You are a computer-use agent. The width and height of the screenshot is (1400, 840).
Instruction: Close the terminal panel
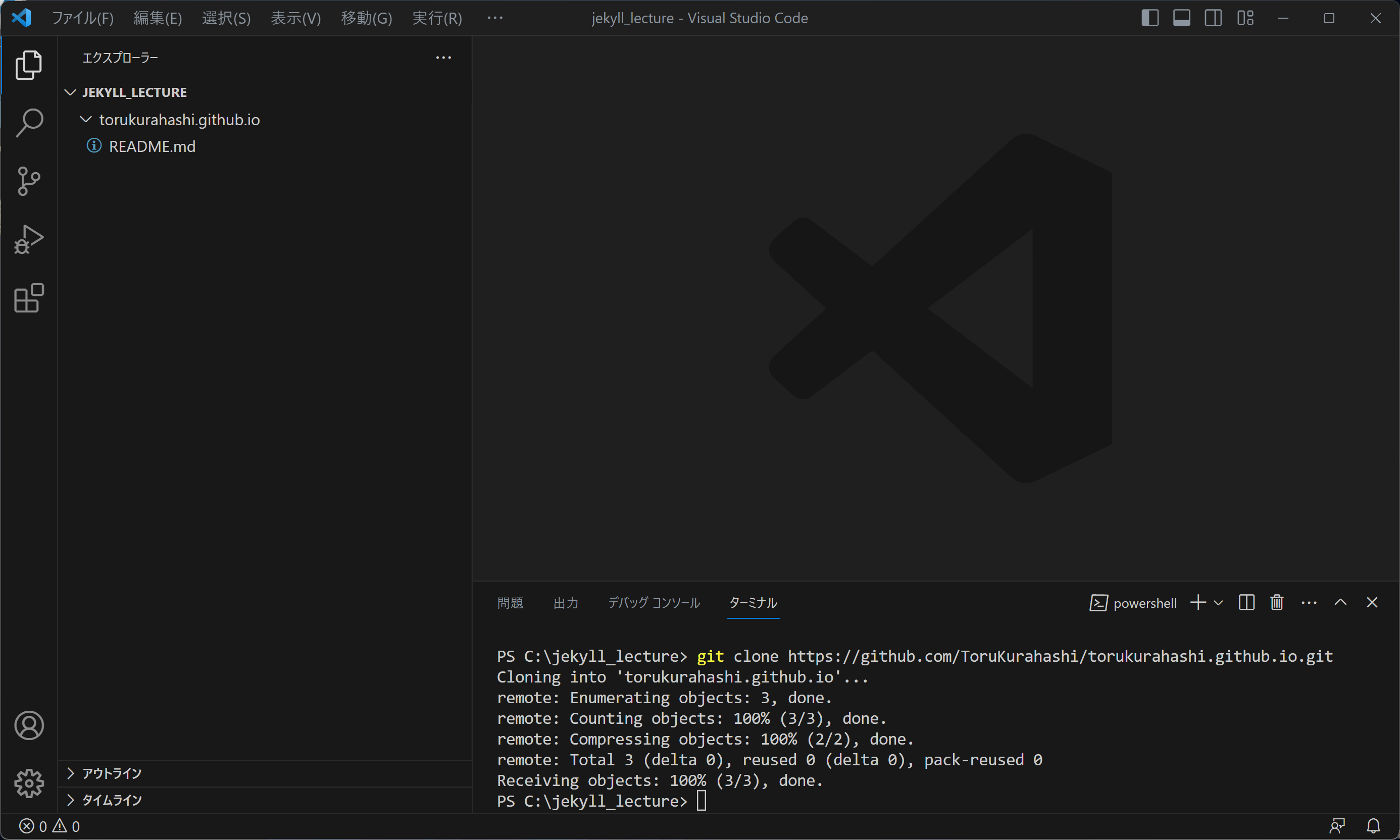pos(1372,602)
